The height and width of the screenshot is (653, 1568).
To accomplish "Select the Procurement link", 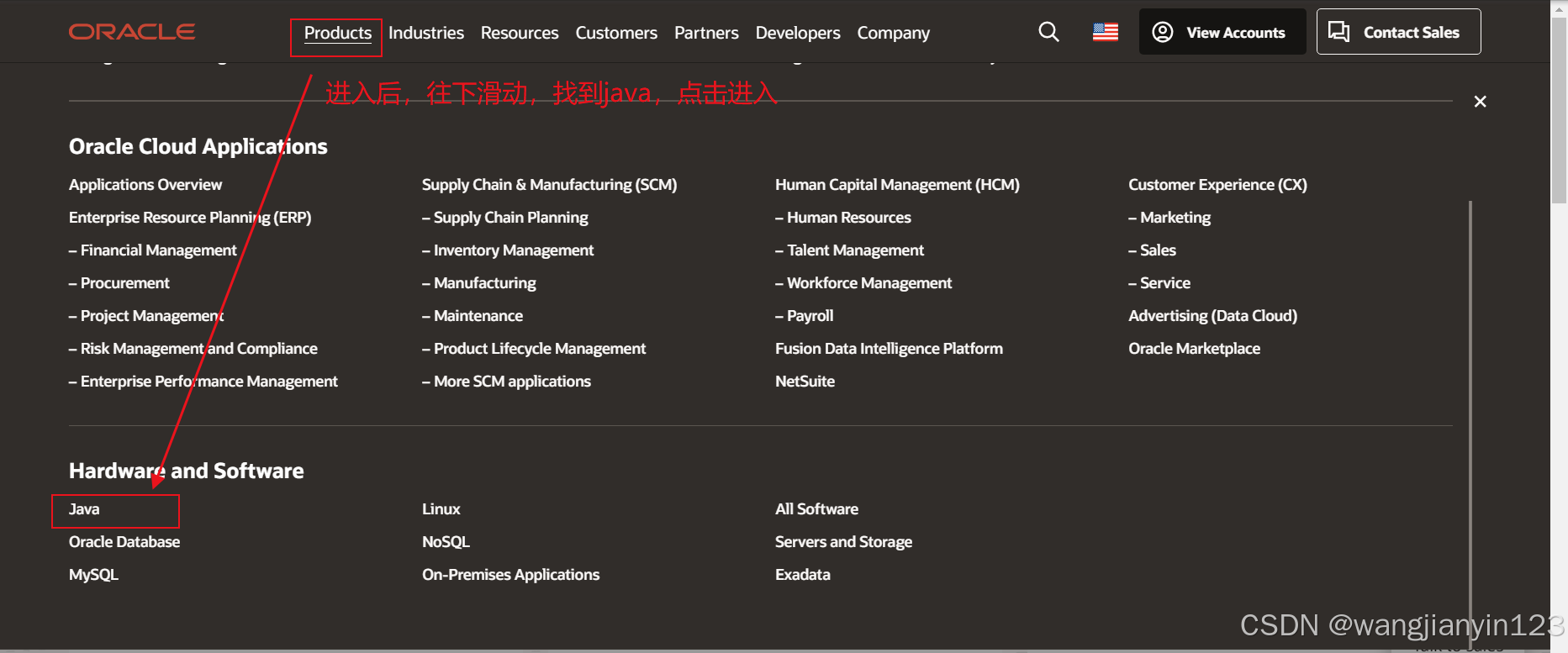I will (119, 283).
